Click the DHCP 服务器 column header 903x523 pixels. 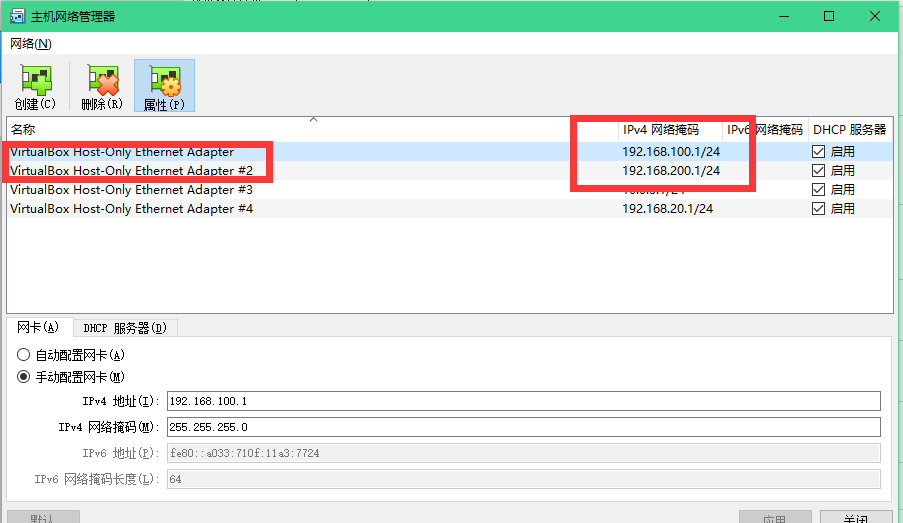point(850,130)
